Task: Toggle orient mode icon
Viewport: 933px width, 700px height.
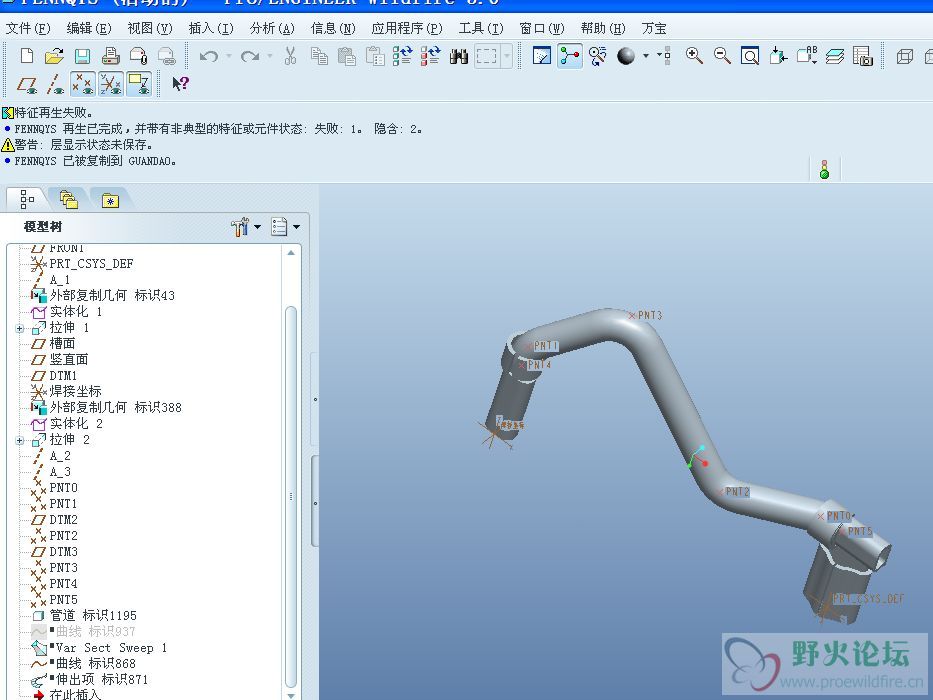Action: 597,56
